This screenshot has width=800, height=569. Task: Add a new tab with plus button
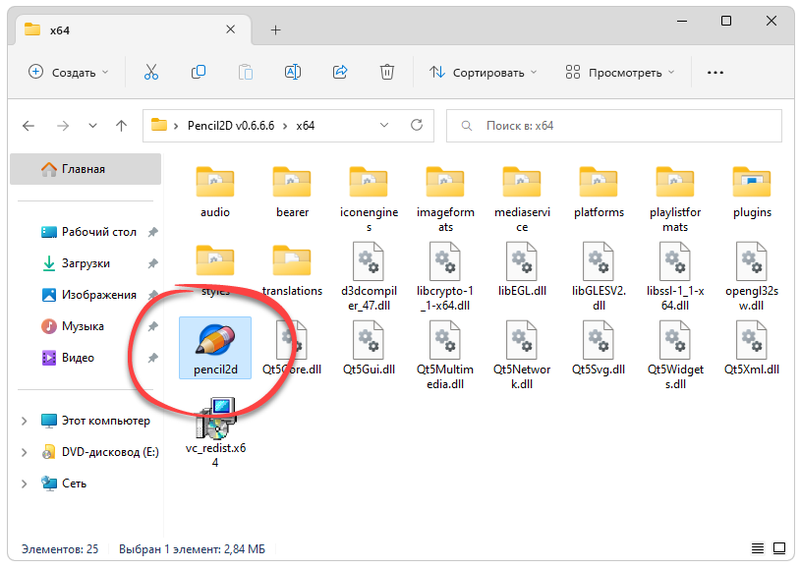[276, 30]
